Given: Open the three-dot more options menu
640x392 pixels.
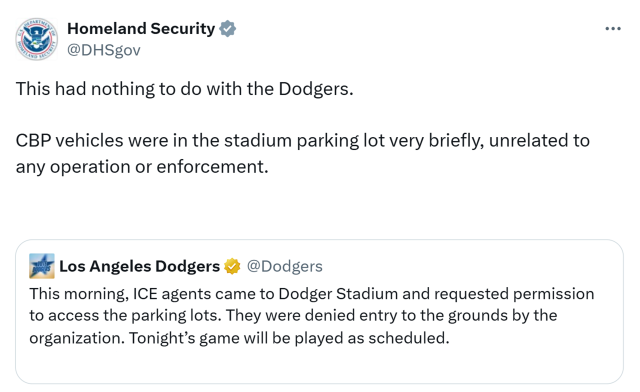Looking at the screenshot, I should pyautogui.click(x=613, y=29).
